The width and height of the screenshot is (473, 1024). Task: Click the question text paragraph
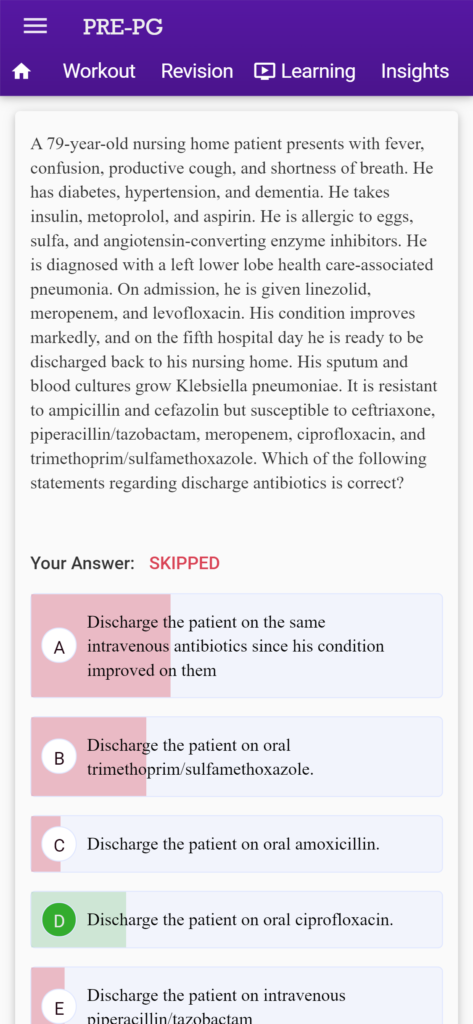point(233,313)
